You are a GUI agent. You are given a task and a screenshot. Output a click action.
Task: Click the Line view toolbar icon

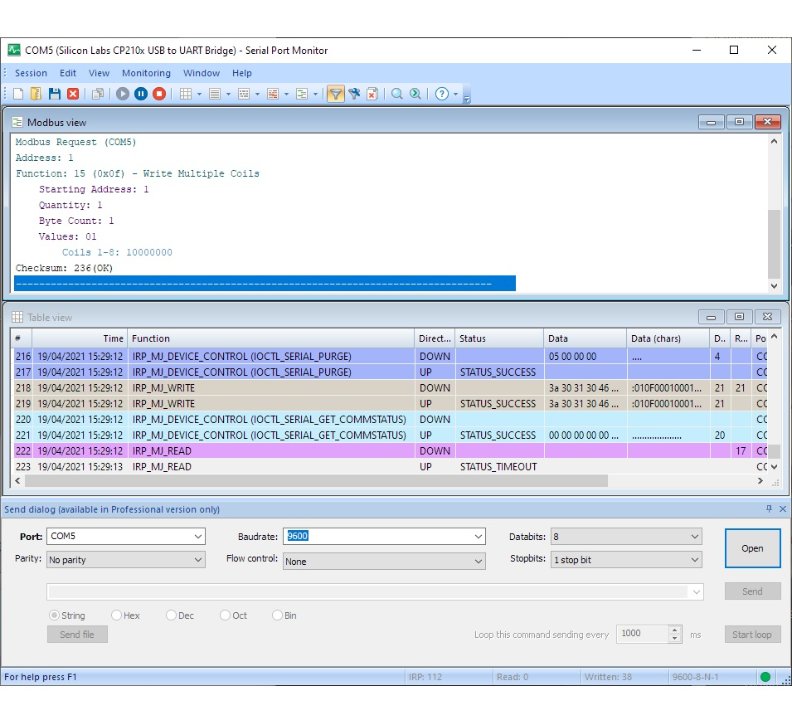pos(215,93)
